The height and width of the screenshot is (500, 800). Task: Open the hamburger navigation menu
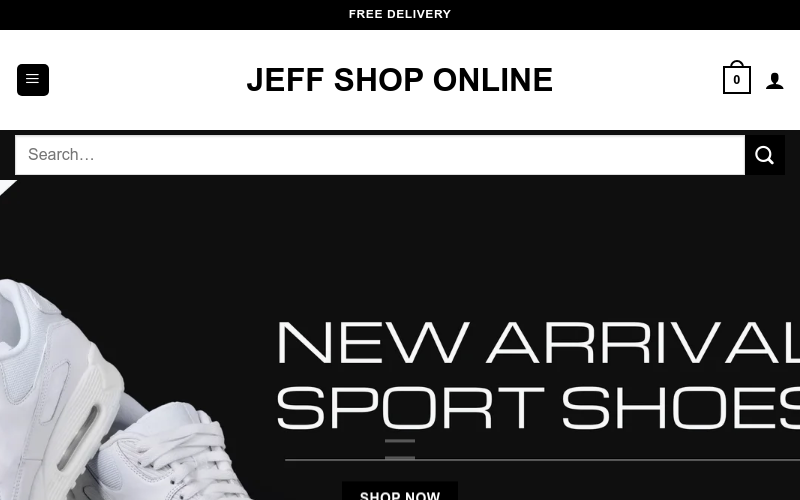click(33, 80)
